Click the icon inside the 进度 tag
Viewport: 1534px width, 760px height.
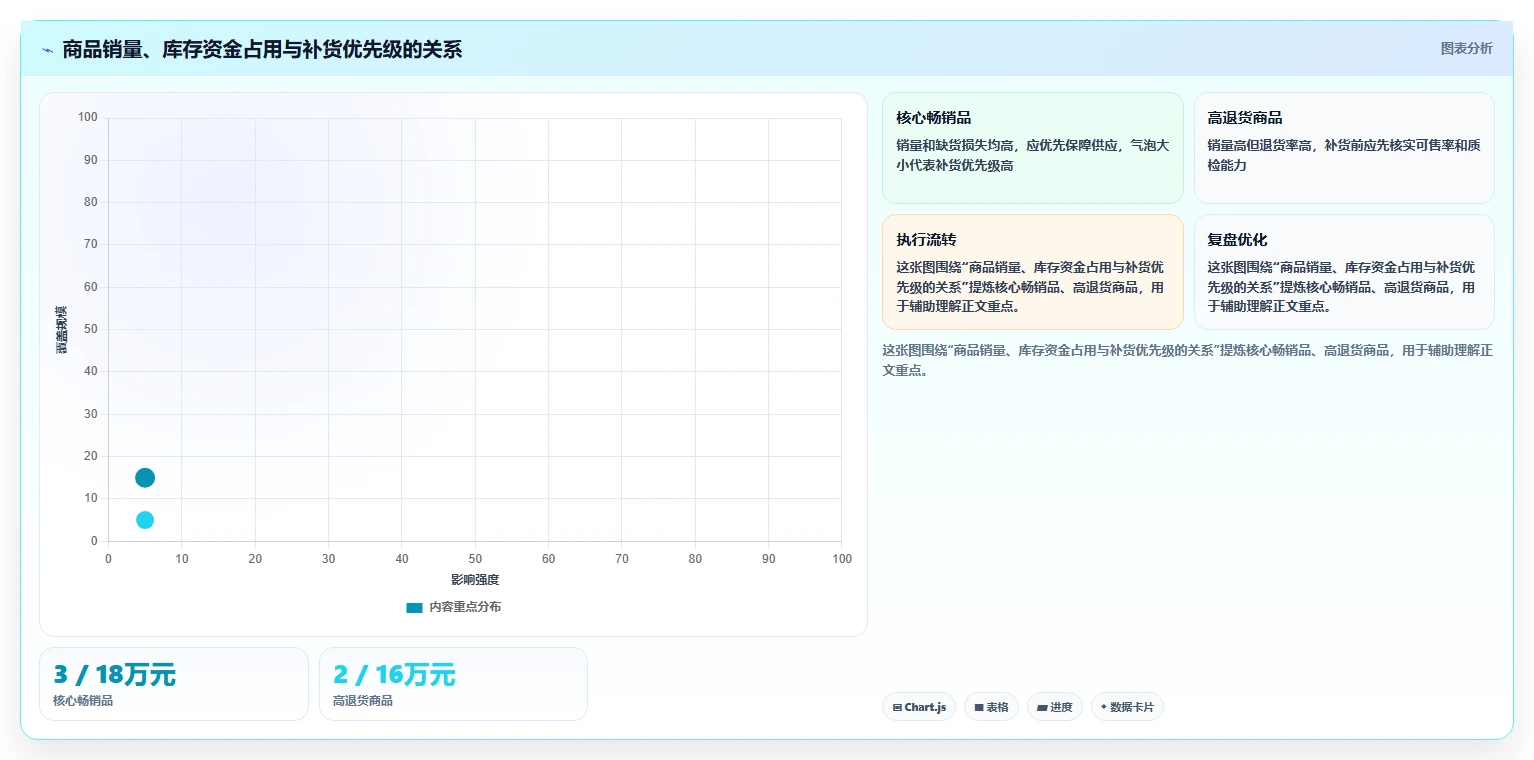coord(1042,708)
